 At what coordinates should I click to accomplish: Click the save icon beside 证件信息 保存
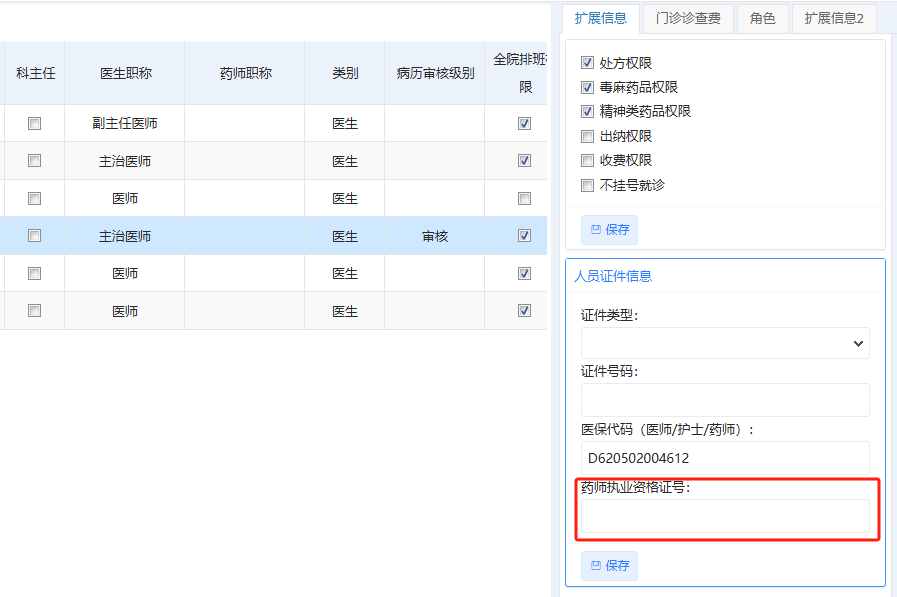pos(596,566)
